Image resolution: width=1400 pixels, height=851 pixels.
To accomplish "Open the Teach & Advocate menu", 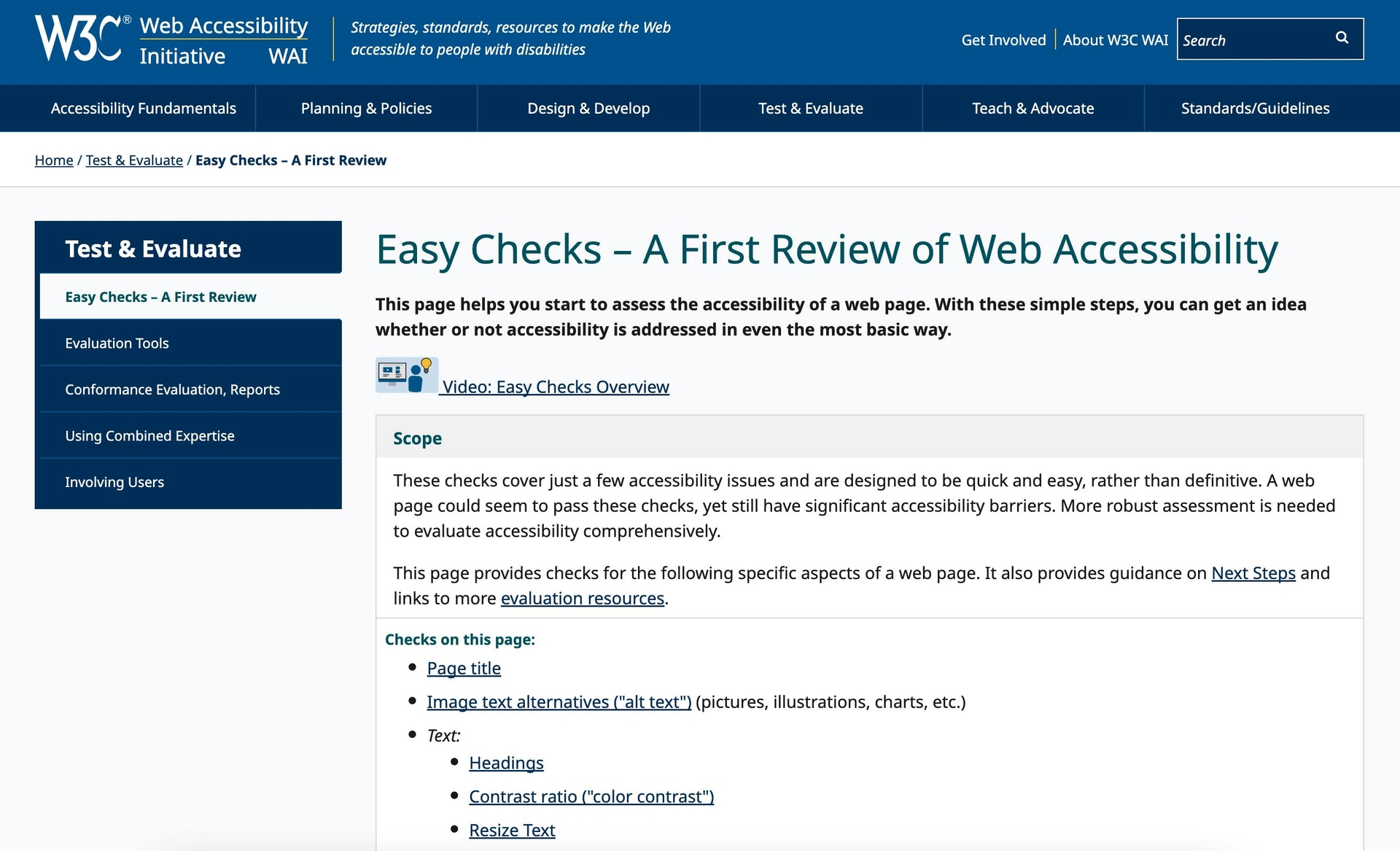I will pyautogui.click(x=1032, y=108).
